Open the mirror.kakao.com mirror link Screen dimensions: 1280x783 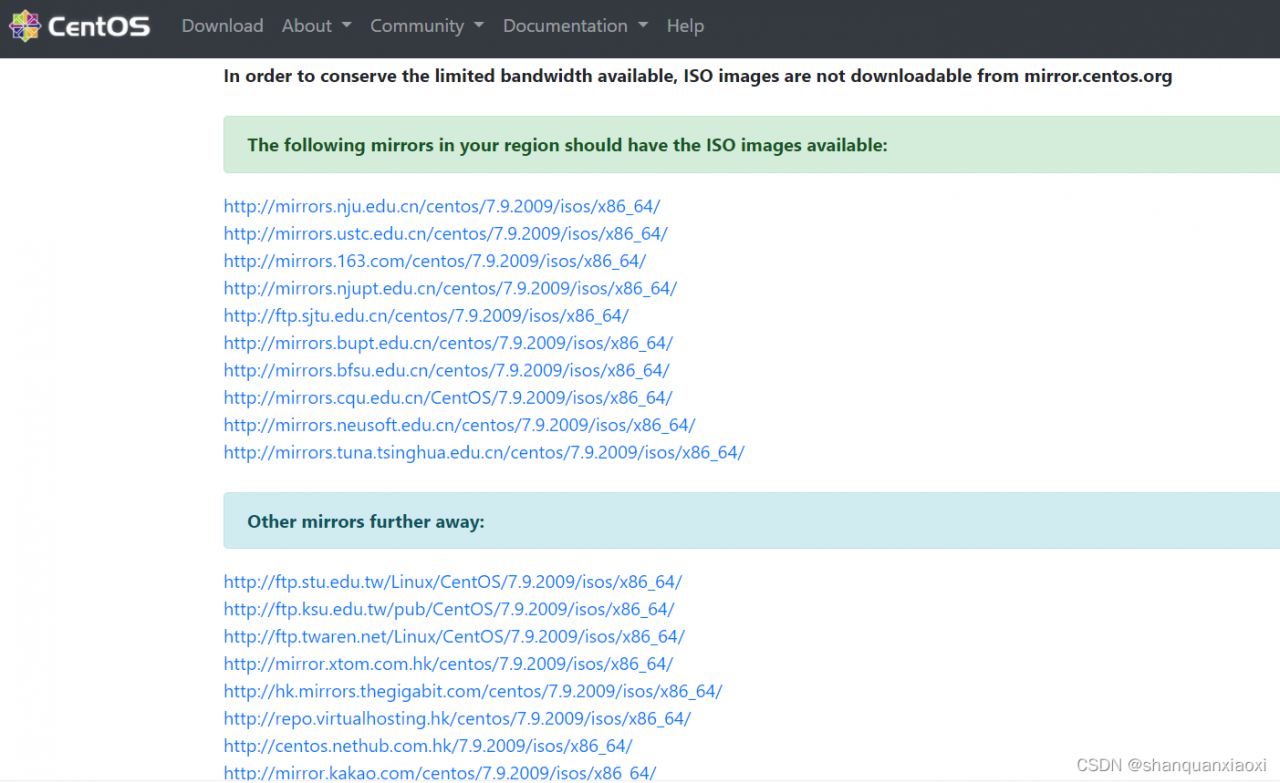(x=440, y=772)
